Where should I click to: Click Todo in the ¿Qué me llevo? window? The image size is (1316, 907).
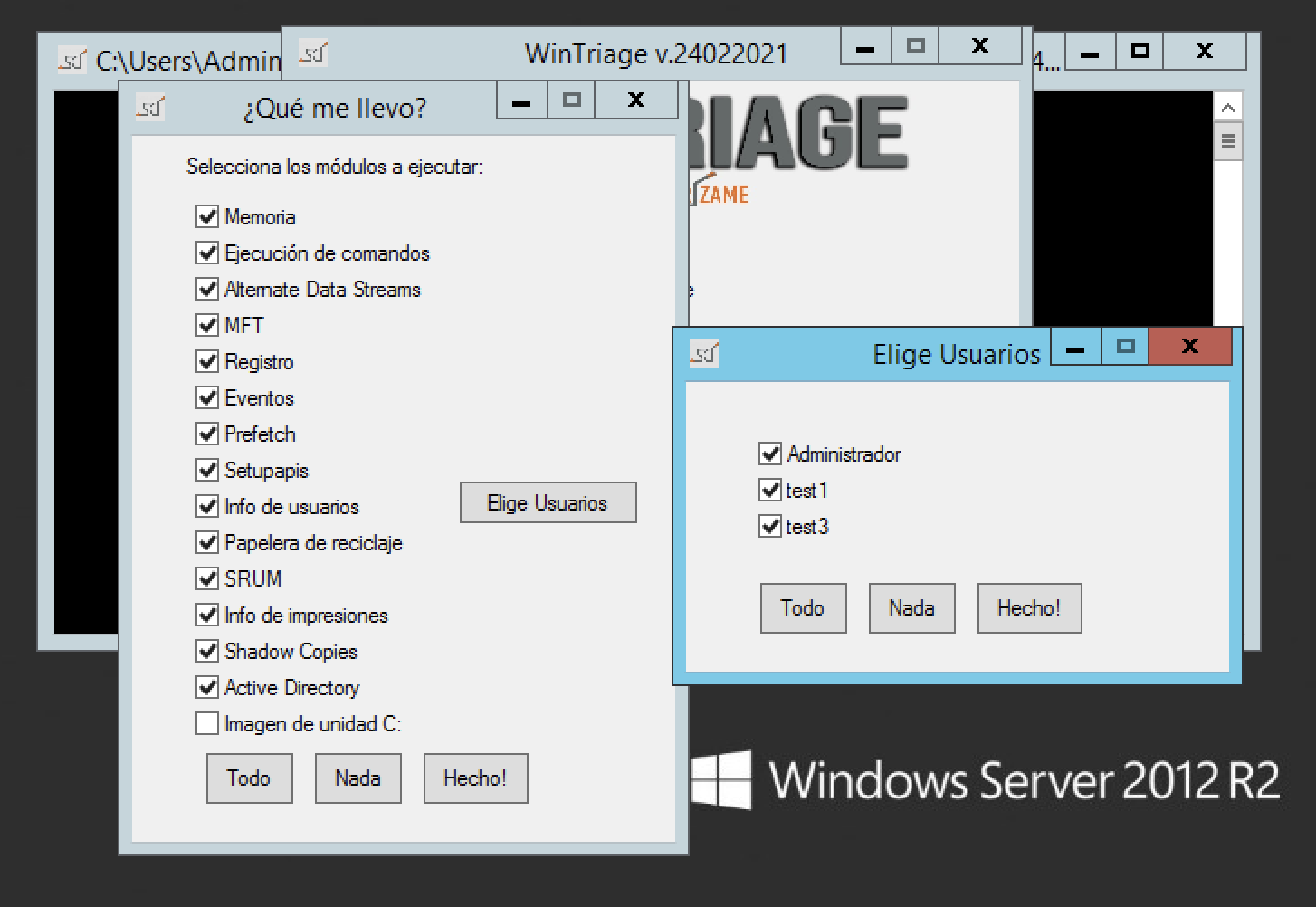click(250, 778)
